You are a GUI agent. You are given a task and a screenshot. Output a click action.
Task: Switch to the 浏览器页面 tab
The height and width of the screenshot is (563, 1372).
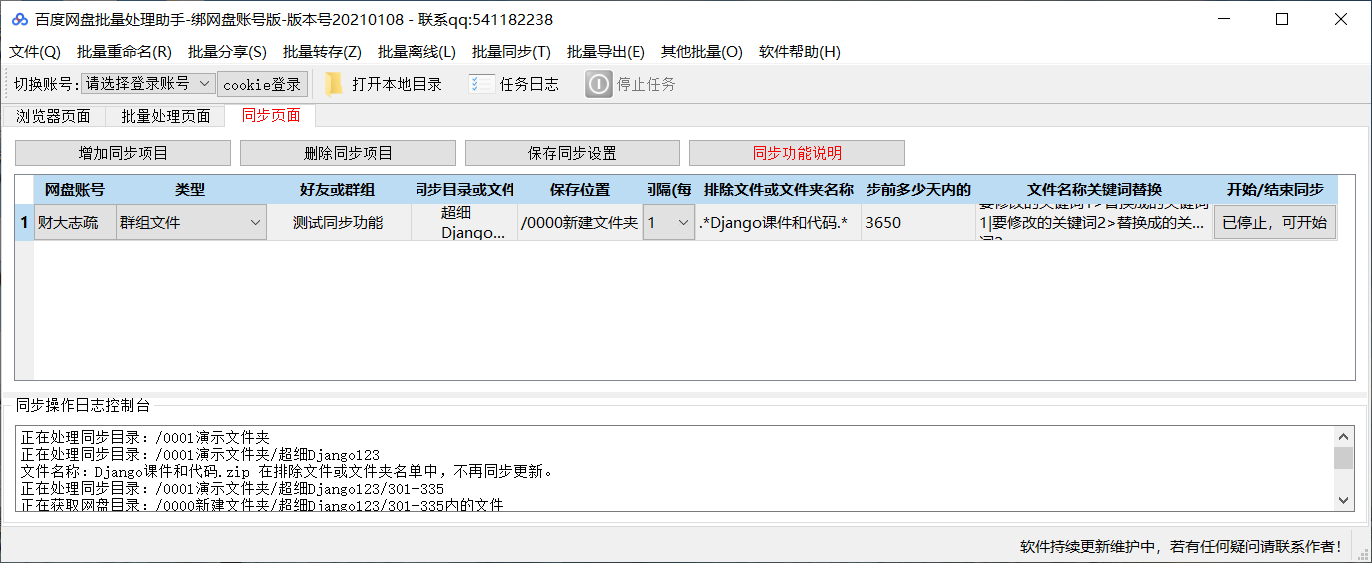(54, 116)
